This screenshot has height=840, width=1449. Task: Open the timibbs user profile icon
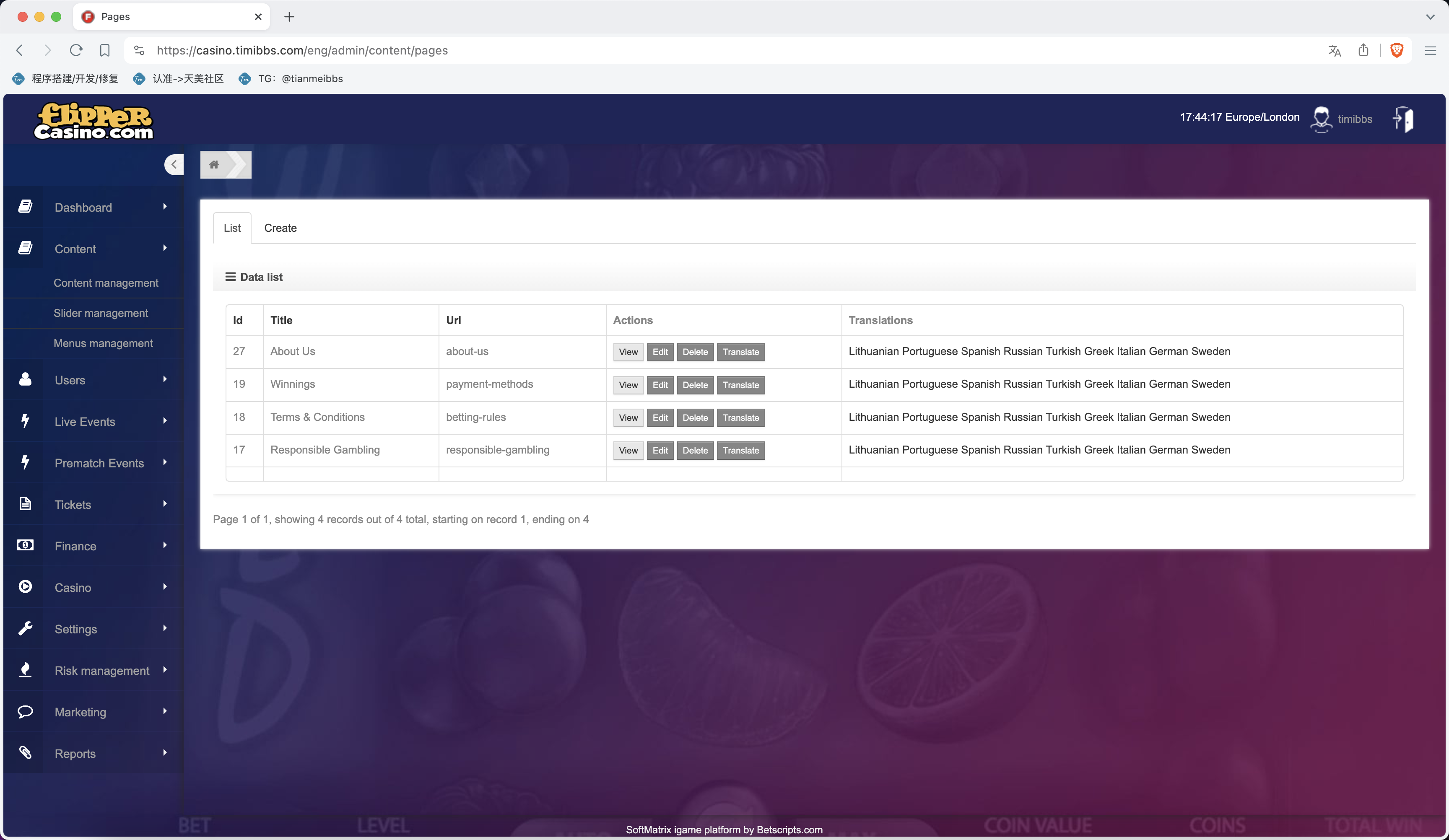point(1321,119)
